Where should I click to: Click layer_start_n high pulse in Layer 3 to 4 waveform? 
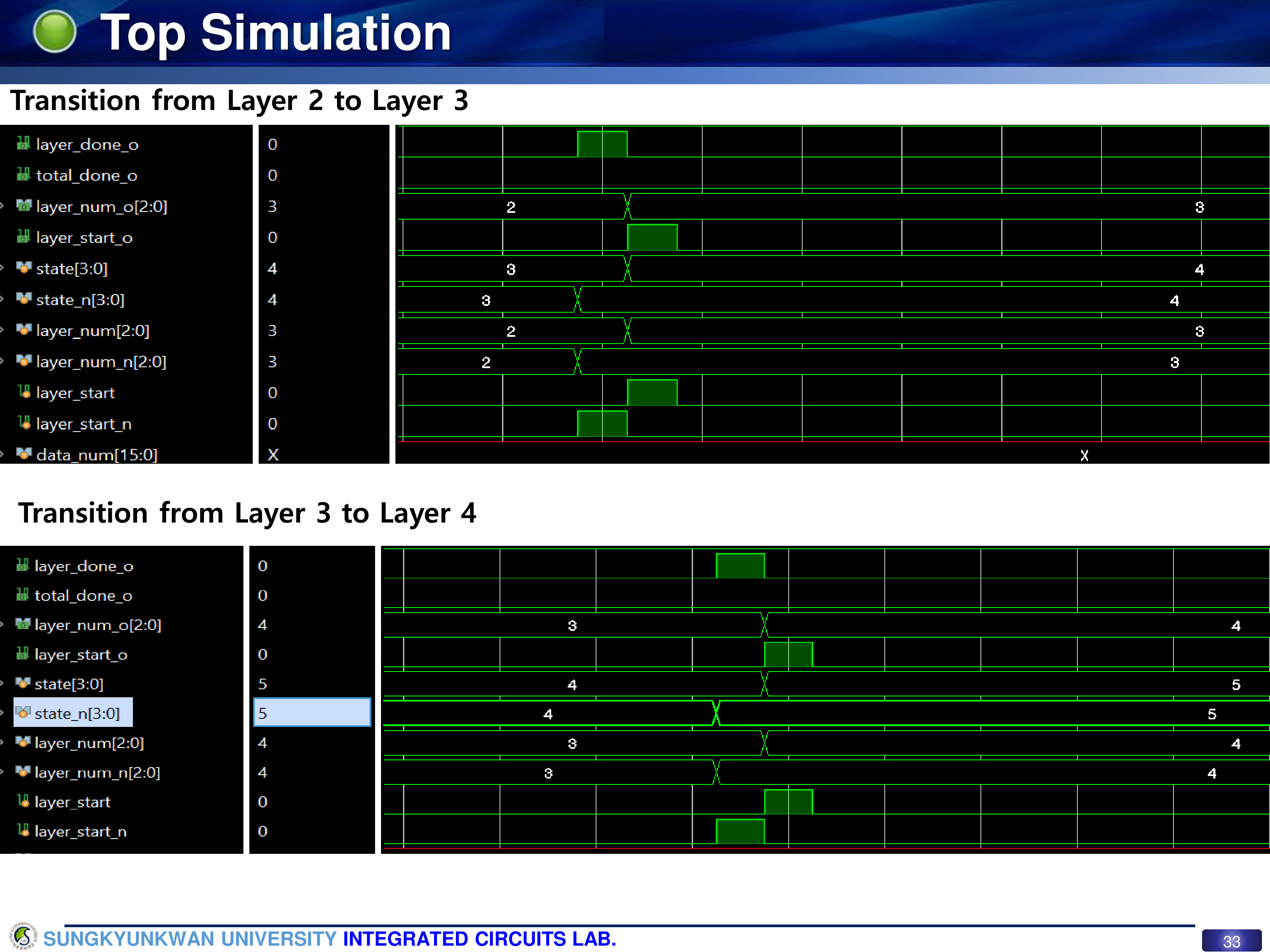[x=740, y=831]
